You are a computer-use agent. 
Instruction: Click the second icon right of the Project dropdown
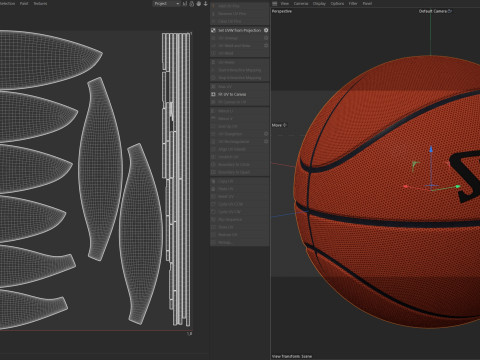click(x=192, y=4)
